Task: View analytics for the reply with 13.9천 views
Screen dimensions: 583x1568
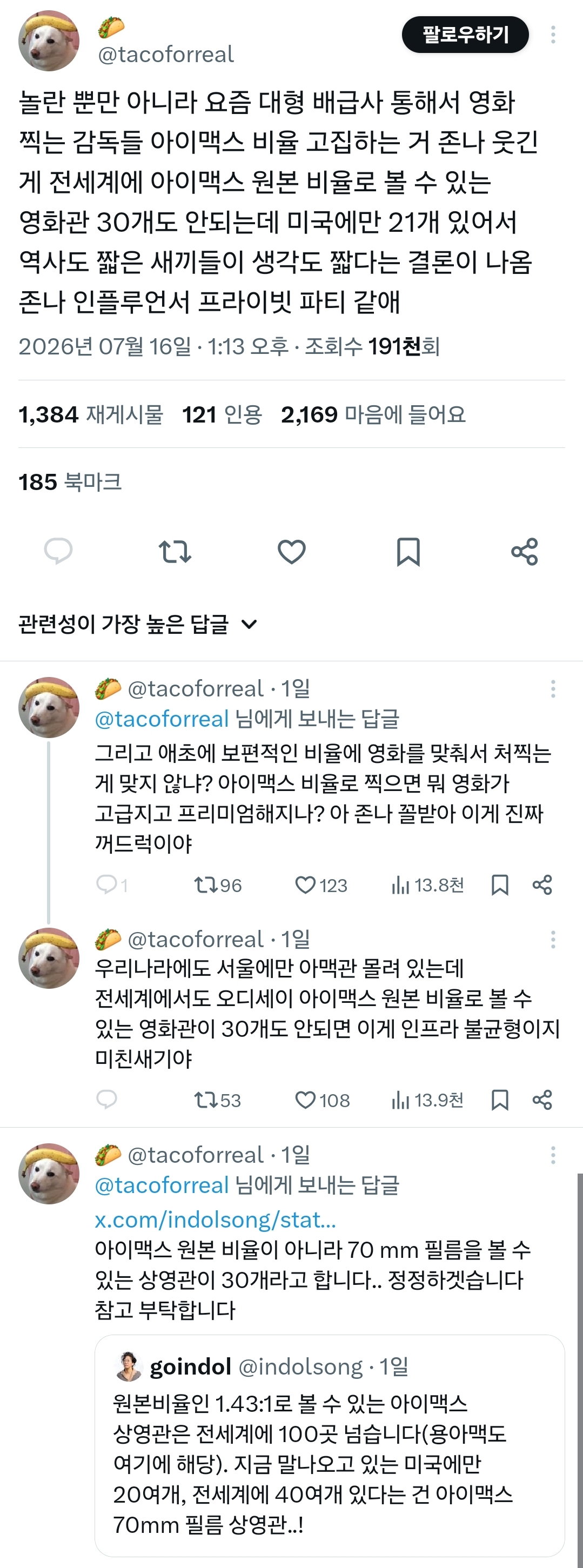Action: (x=427, y=1100)
